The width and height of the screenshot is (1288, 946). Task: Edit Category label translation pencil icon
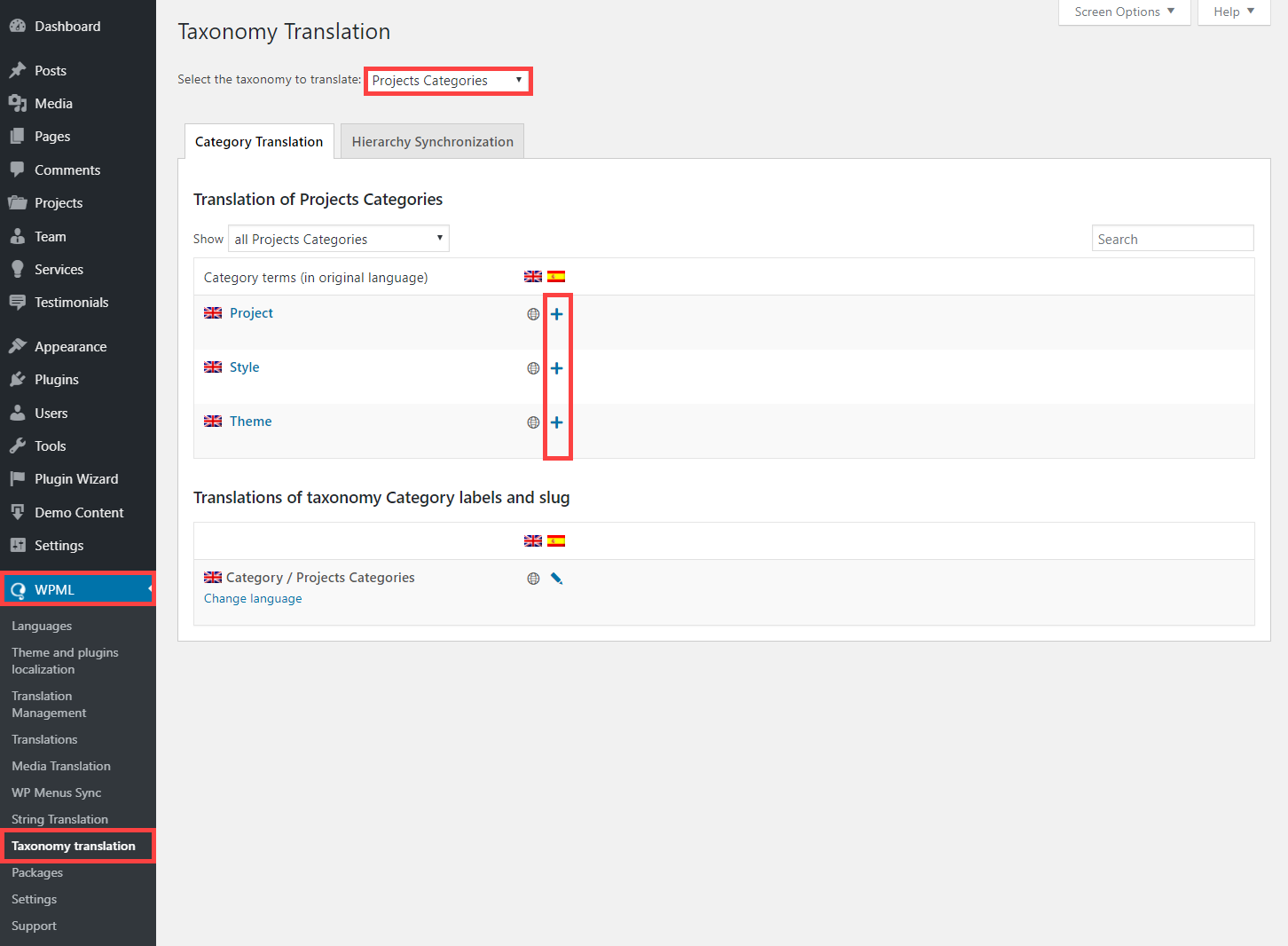tap(557, 579)
